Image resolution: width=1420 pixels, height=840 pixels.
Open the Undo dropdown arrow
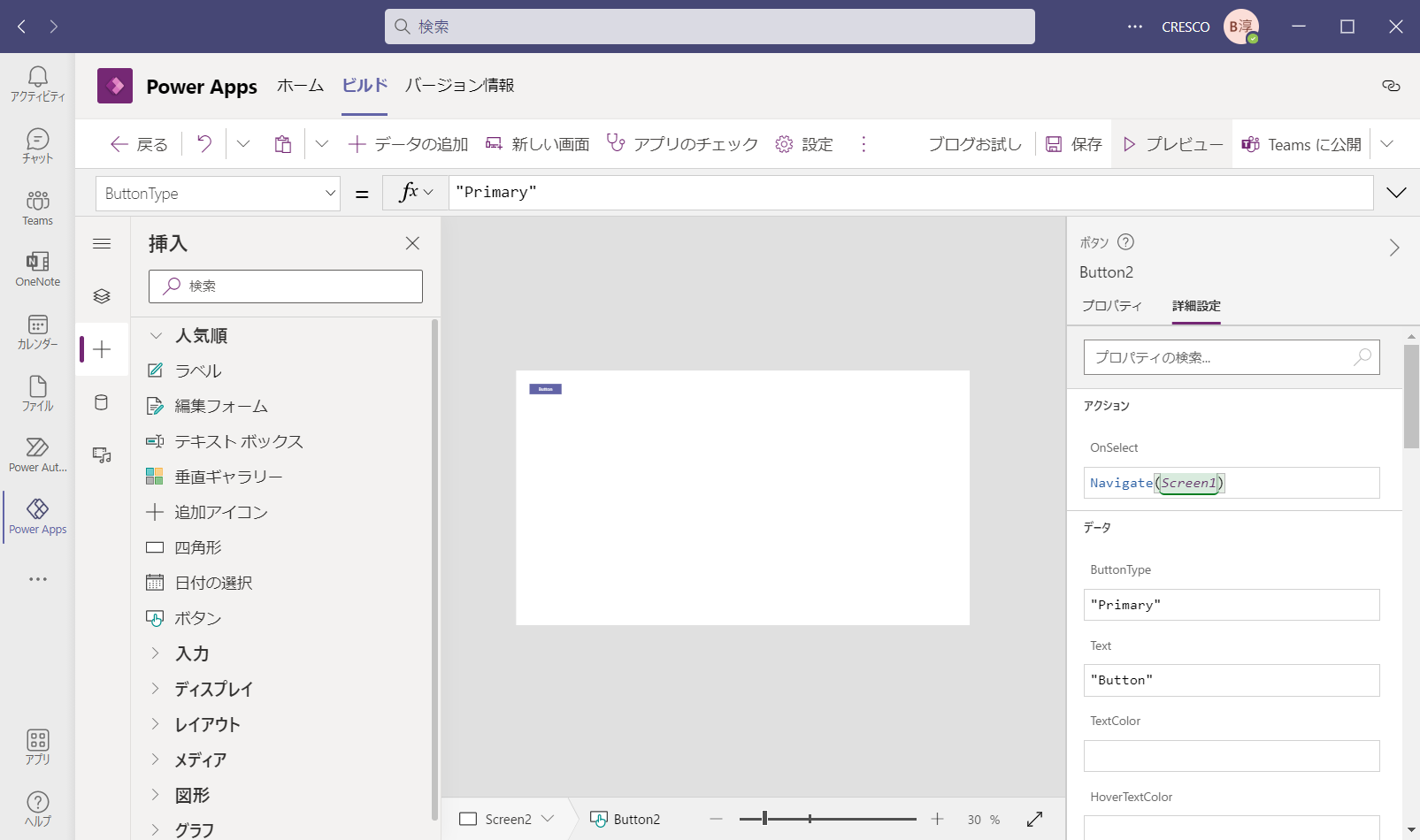point(243,144)
